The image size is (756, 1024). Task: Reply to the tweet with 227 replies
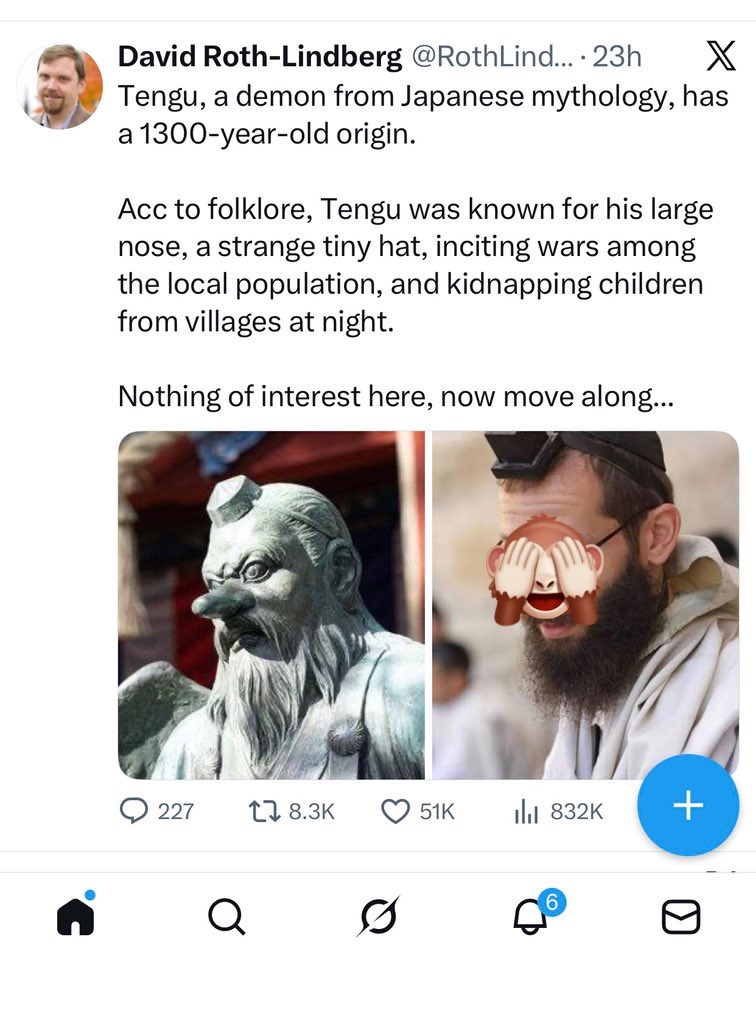[x=137, y=813]
